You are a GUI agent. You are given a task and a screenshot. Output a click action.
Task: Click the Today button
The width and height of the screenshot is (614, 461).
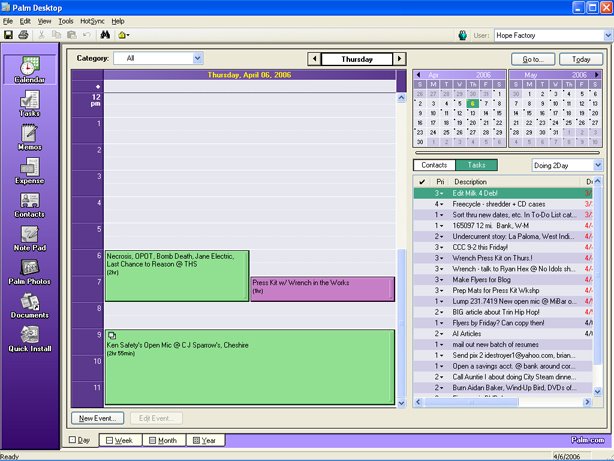point(581,59)
